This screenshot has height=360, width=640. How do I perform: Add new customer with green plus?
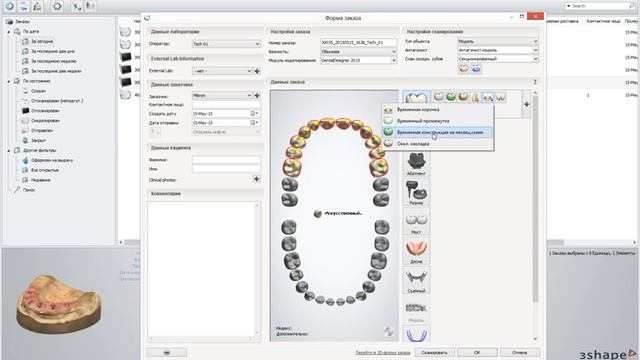257,96
